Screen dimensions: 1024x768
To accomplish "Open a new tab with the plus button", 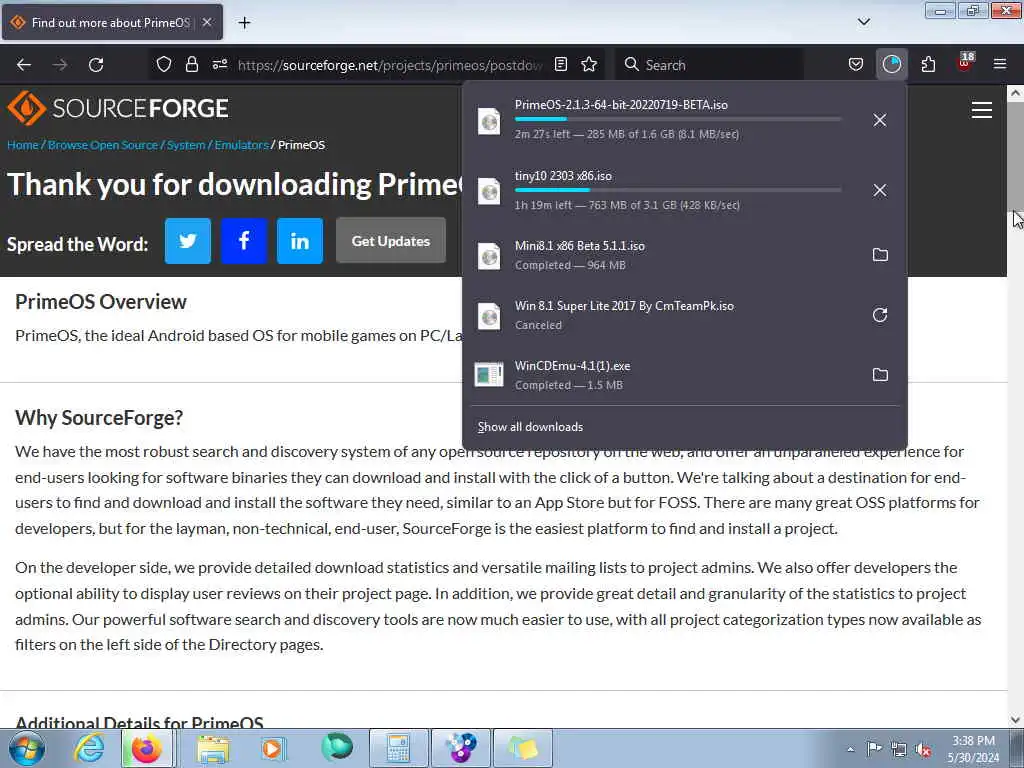I will [x=244, y=23].
